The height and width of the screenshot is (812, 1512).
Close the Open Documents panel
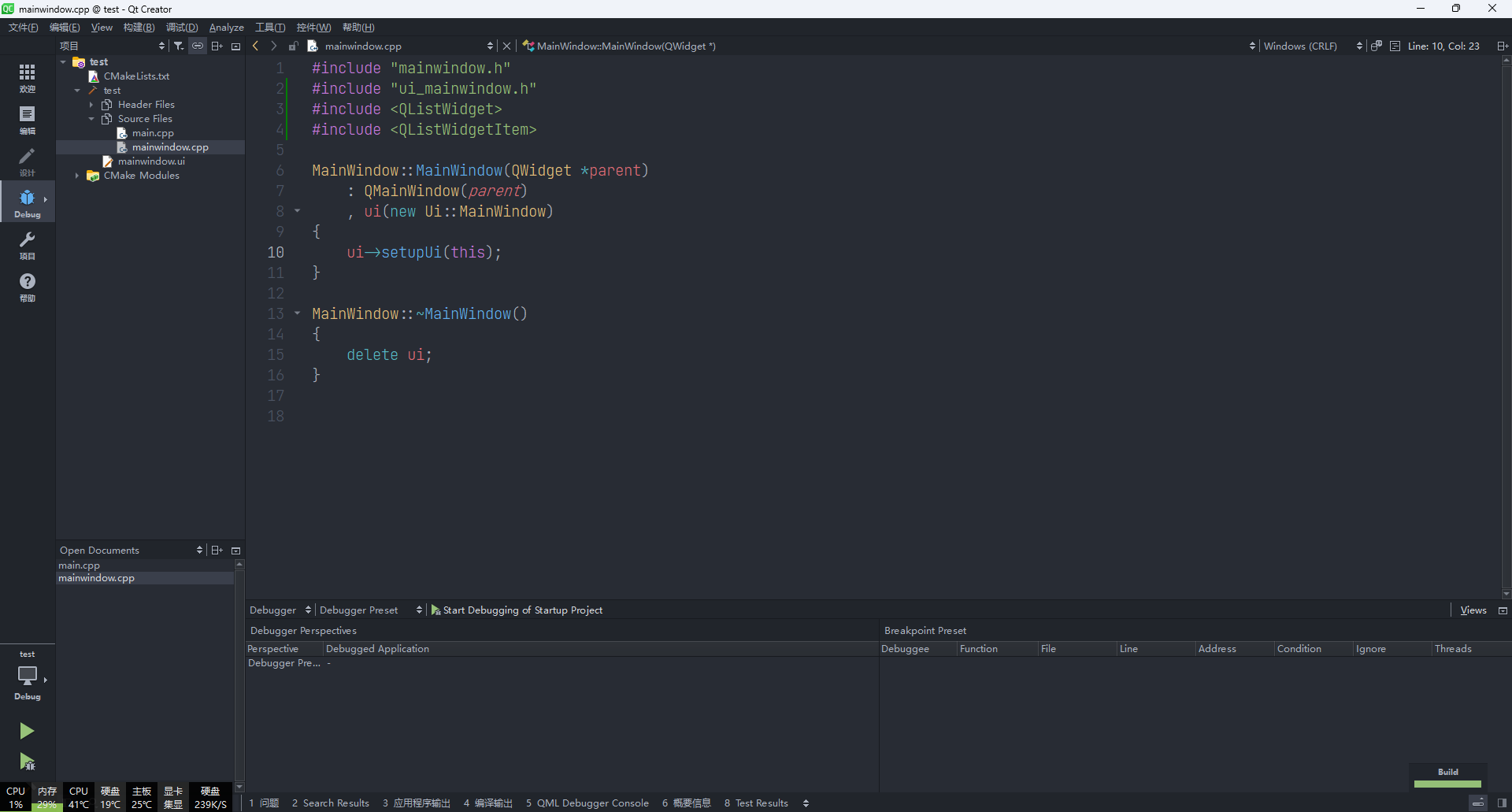point(235,550)
